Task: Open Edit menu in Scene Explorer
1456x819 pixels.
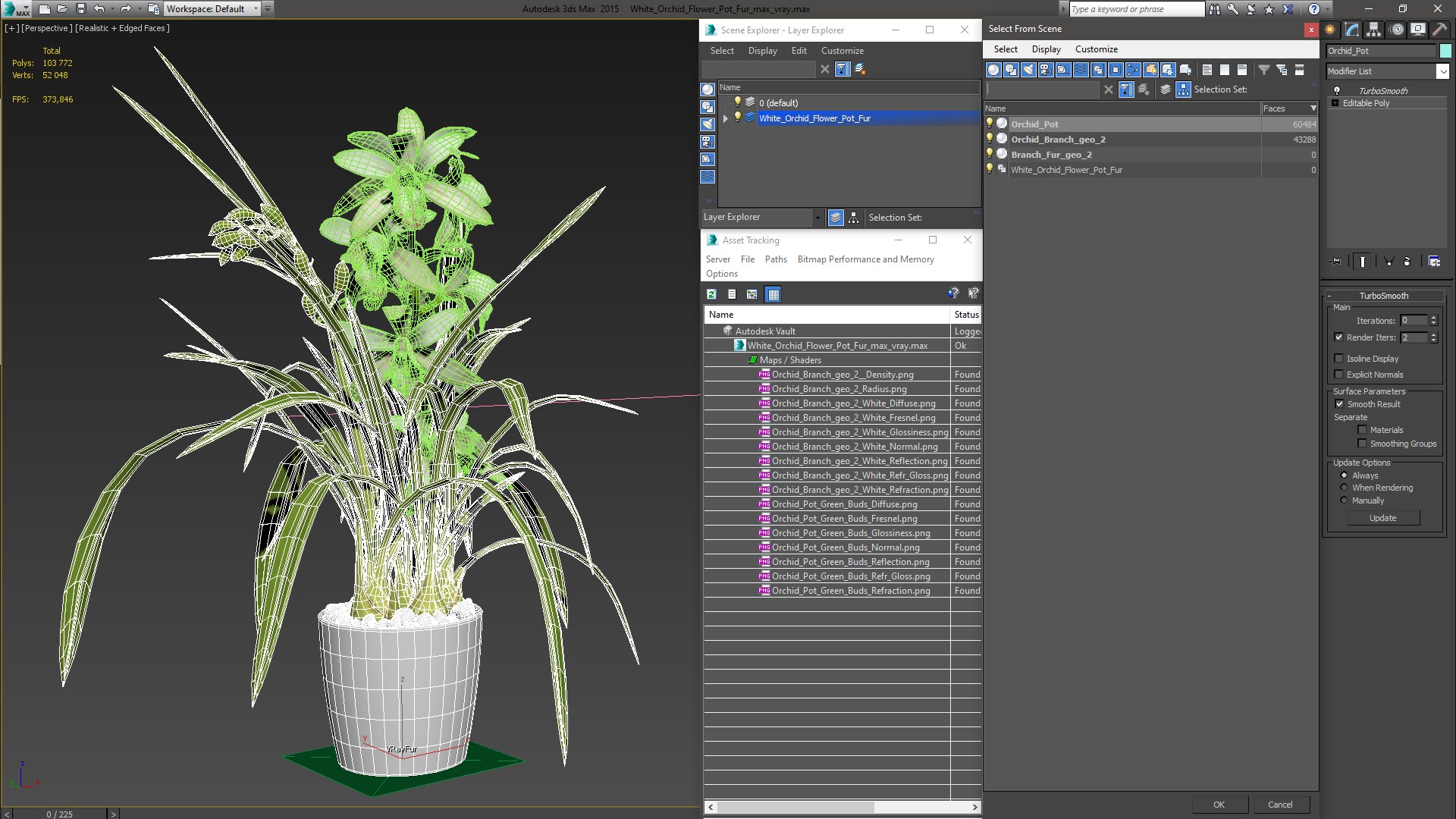Action: click(x=799, y=51)
